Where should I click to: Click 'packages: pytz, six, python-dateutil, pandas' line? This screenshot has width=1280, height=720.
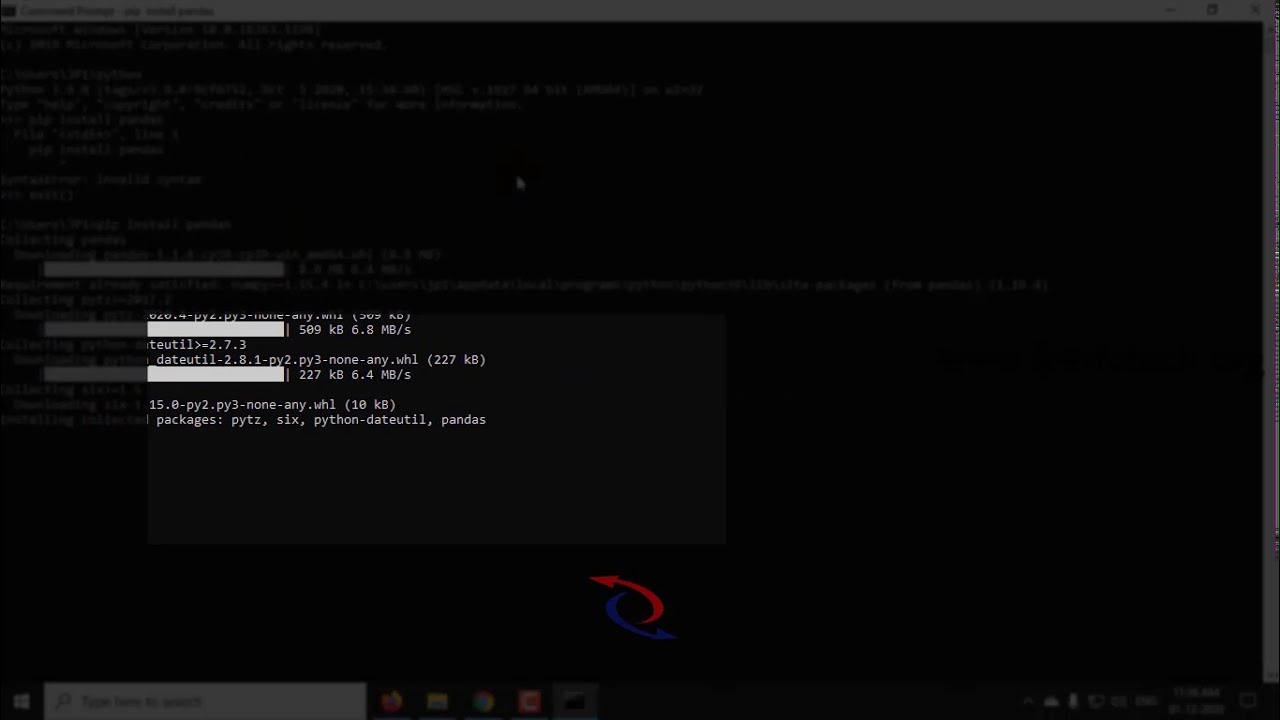[321, 420]
